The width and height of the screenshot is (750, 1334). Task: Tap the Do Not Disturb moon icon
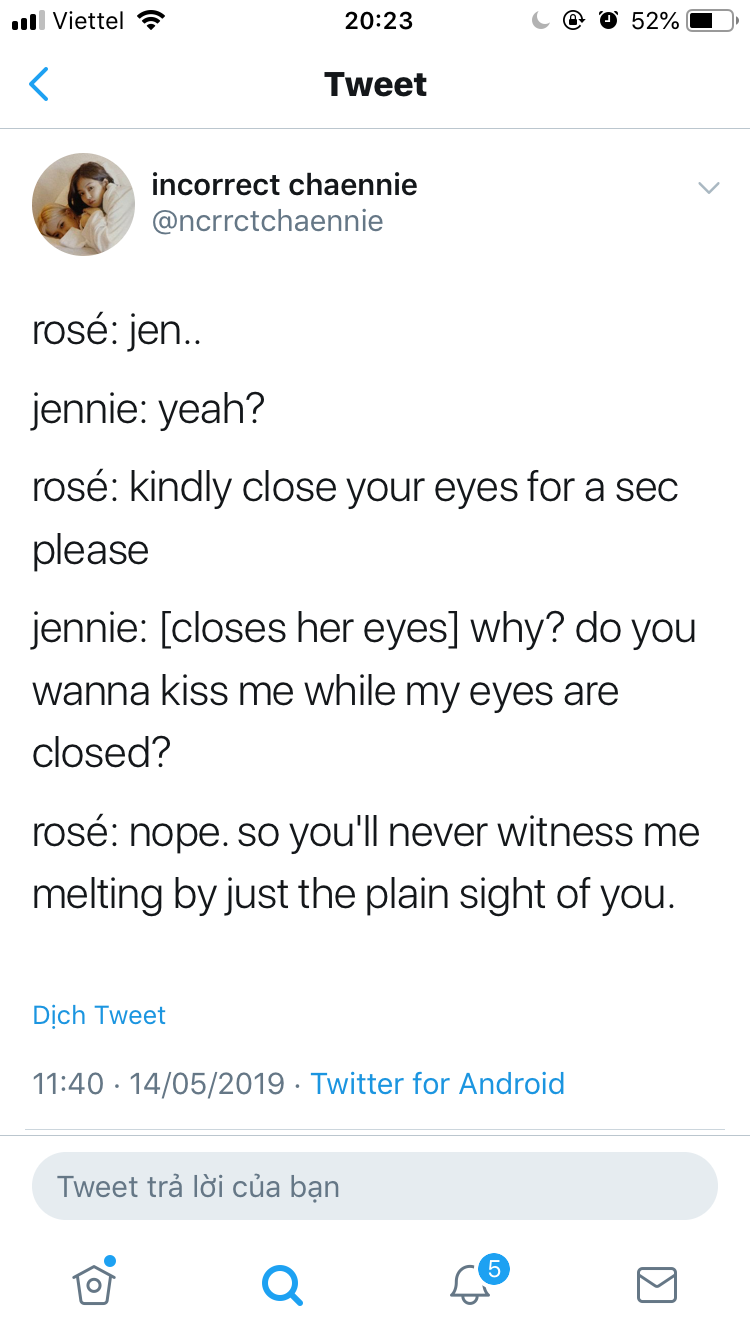pyautogui.click(x=541, y=20)
